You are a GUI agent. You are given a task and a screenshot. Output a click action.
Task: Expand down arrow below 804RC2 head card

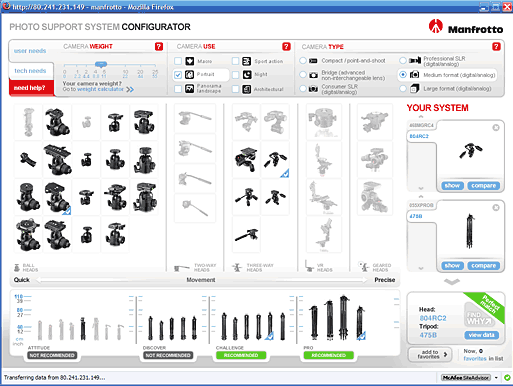point(421,188)
